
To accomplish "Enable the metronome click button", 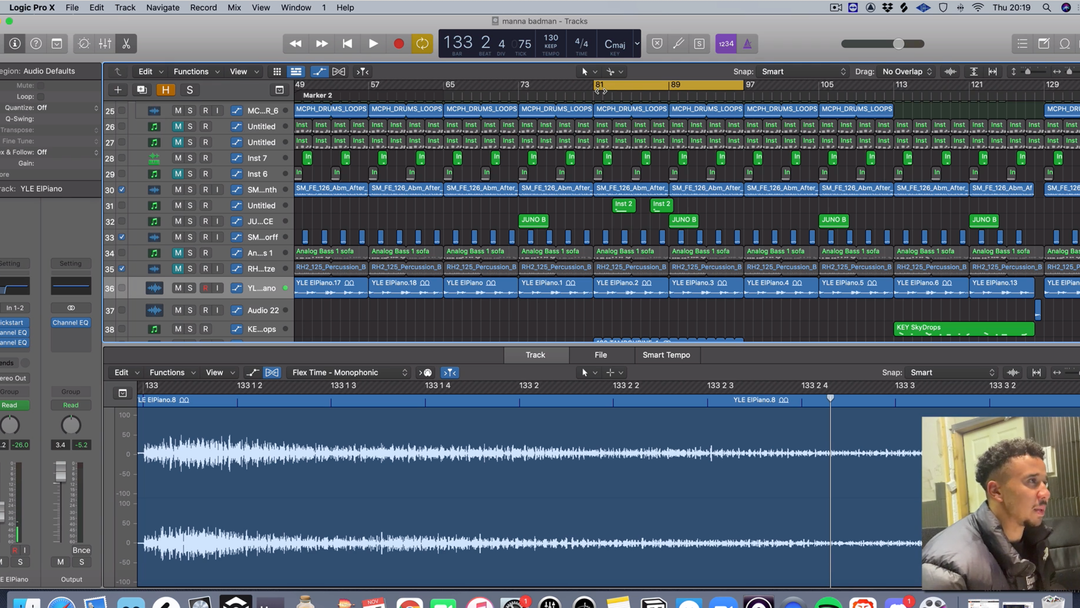I will tap(747, 44).
